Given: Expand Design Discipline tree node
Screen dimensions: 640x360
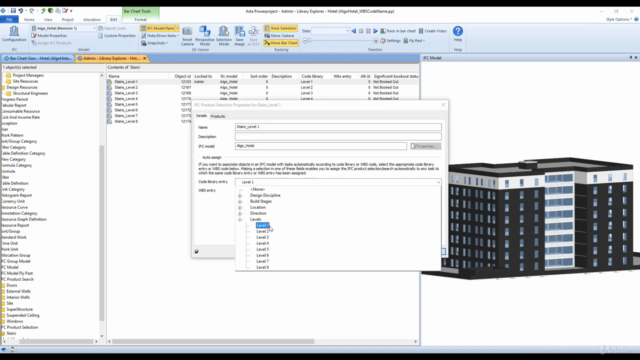Looking at the screenshot, I should tap(240, 196).
